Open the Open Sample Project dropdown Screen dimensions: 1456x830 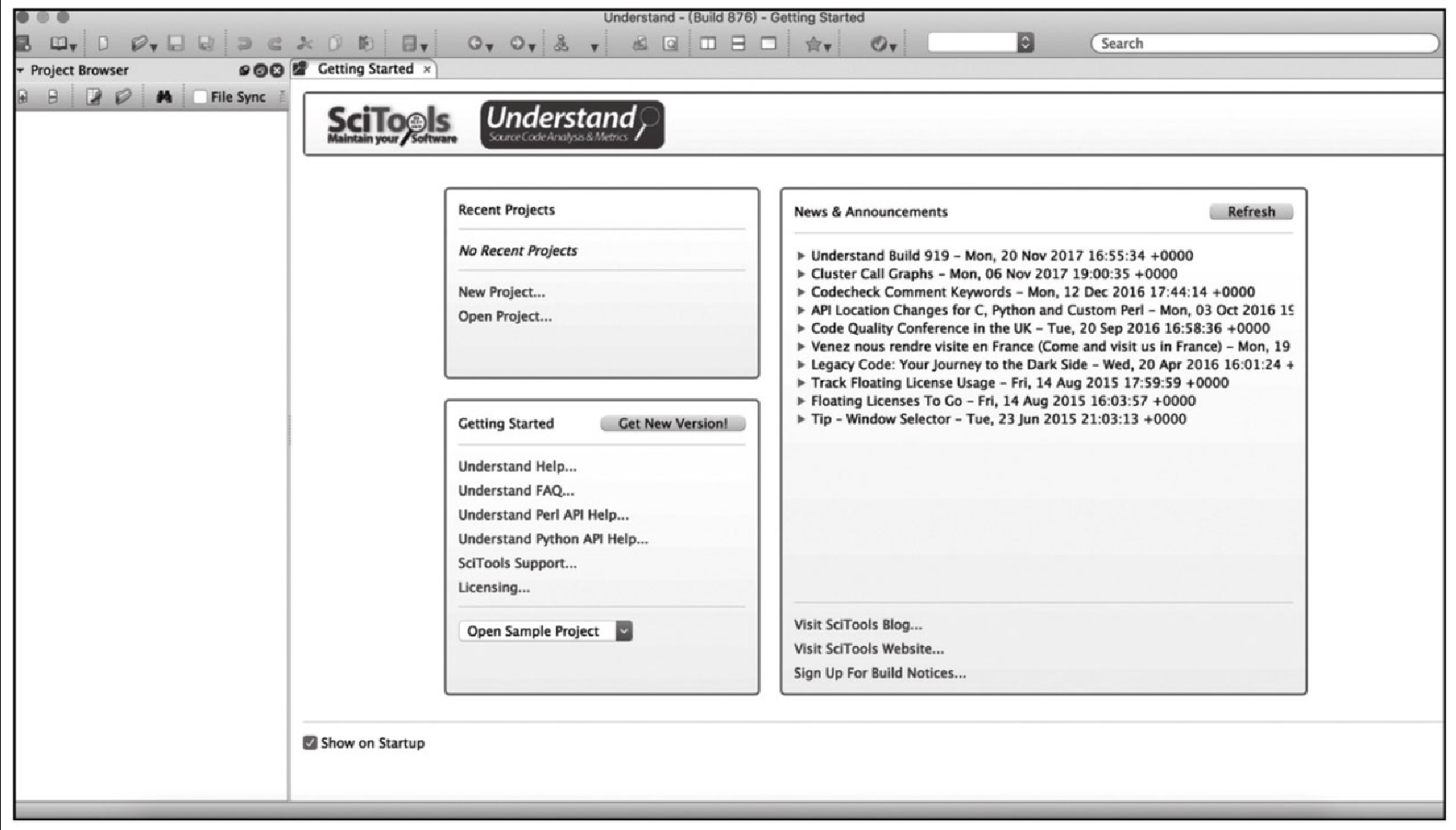click(545, 631)
